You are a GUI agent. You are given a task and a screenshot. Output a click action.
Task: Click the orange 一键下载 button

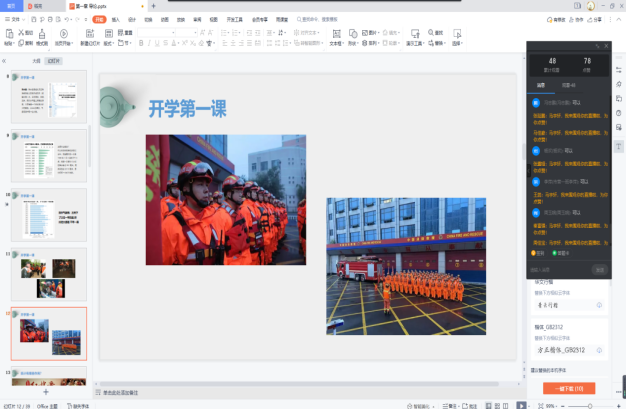coord(569,387)
